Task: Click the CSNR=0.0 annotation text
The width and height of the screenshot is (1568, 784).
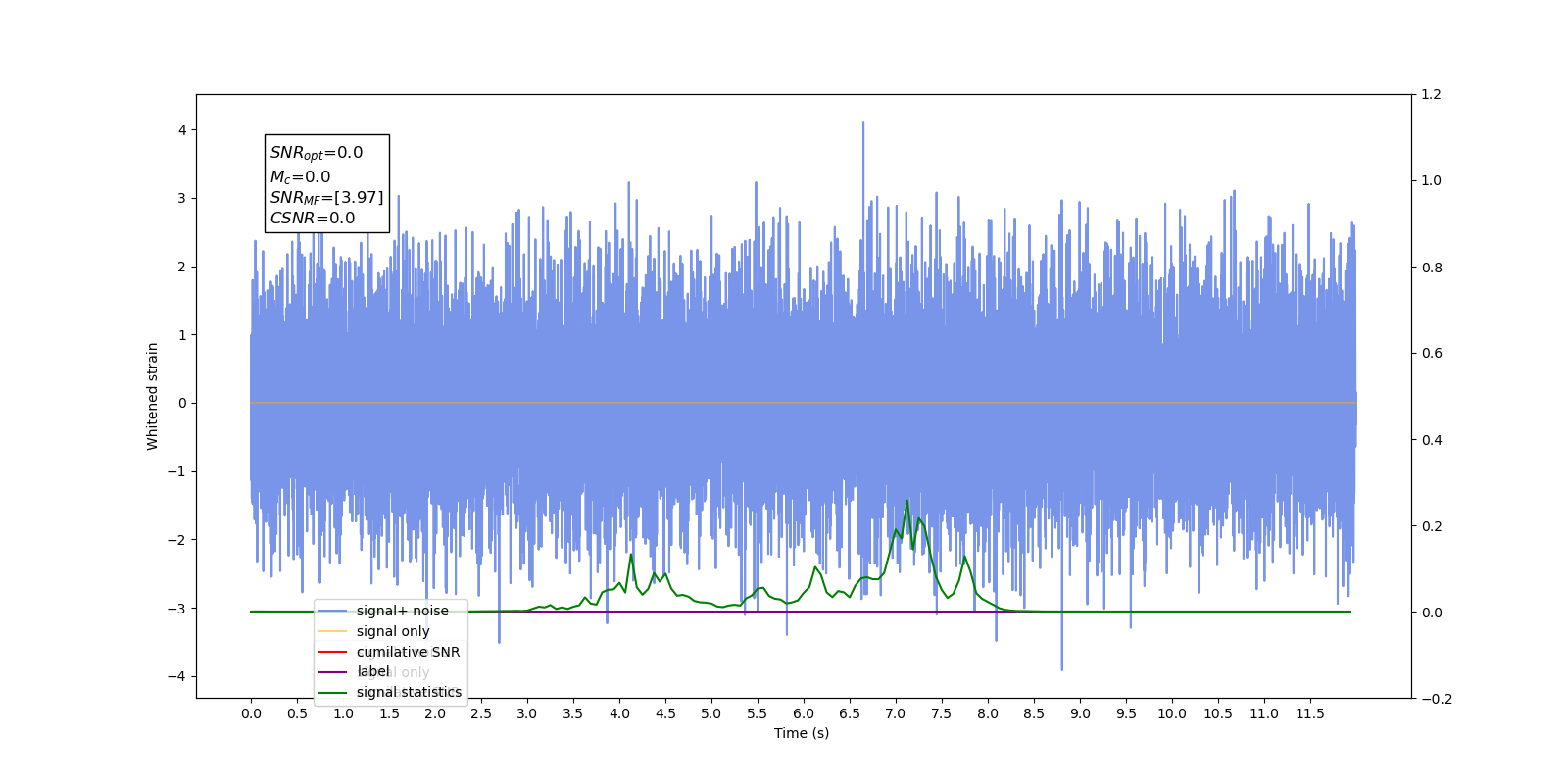Action: 313,219
